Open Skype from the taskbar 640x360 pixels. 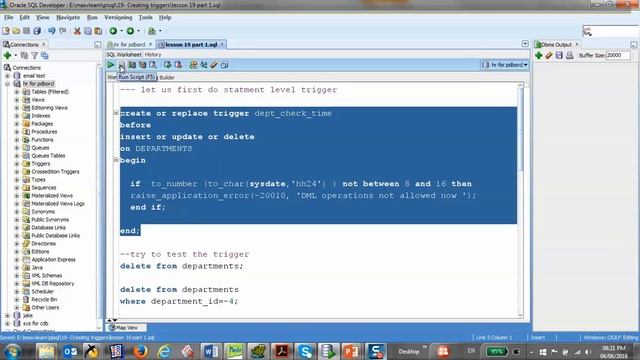304,351
